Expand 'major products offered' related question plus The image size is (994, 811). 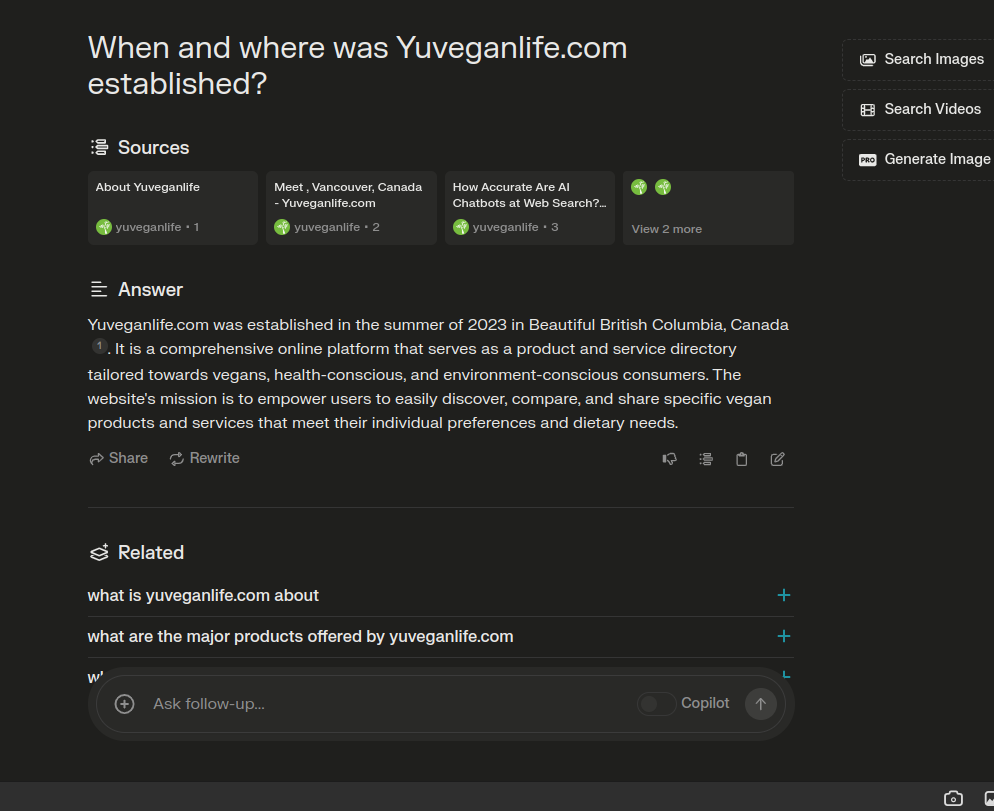[784, 636]
